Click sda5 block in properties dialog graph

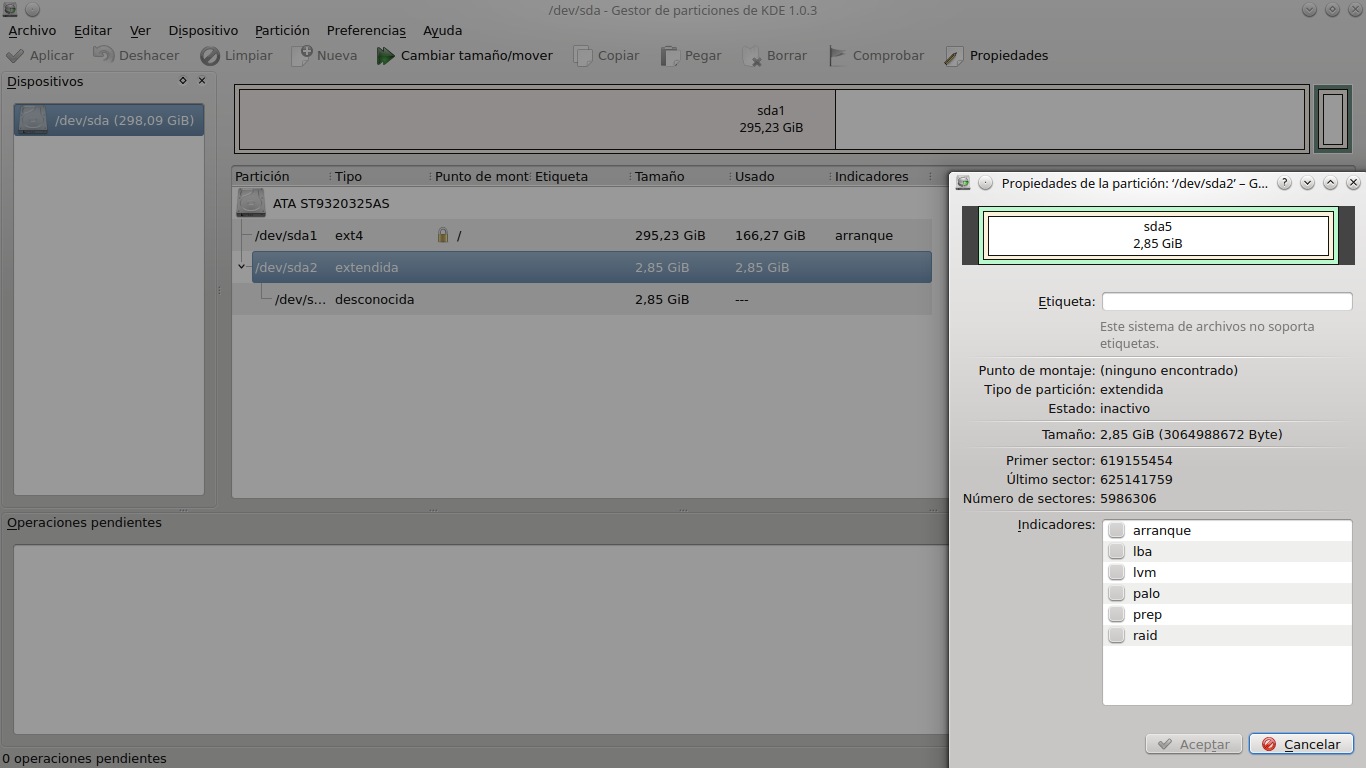(x=1159, y=235)
